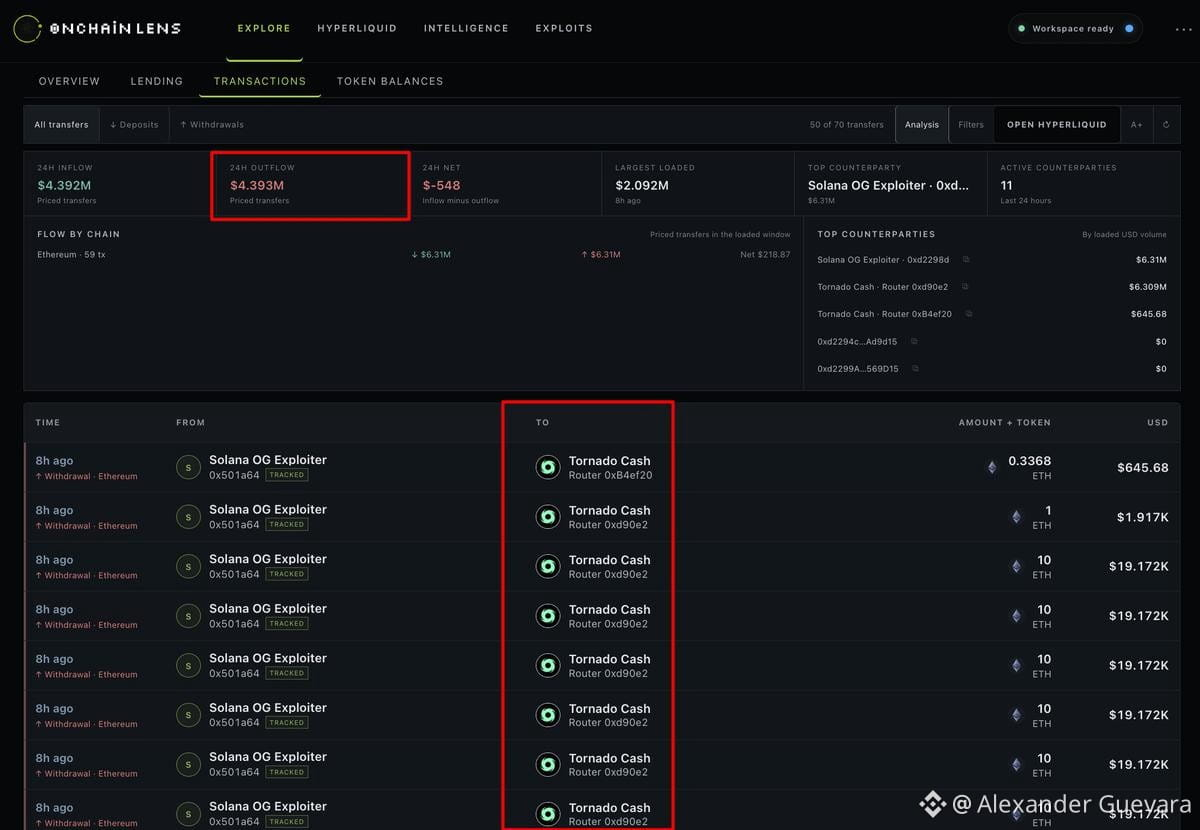Select the All transfers filter
This screenshot has height=830, width=1200.
pyautogui.click(x=62, y=125)
